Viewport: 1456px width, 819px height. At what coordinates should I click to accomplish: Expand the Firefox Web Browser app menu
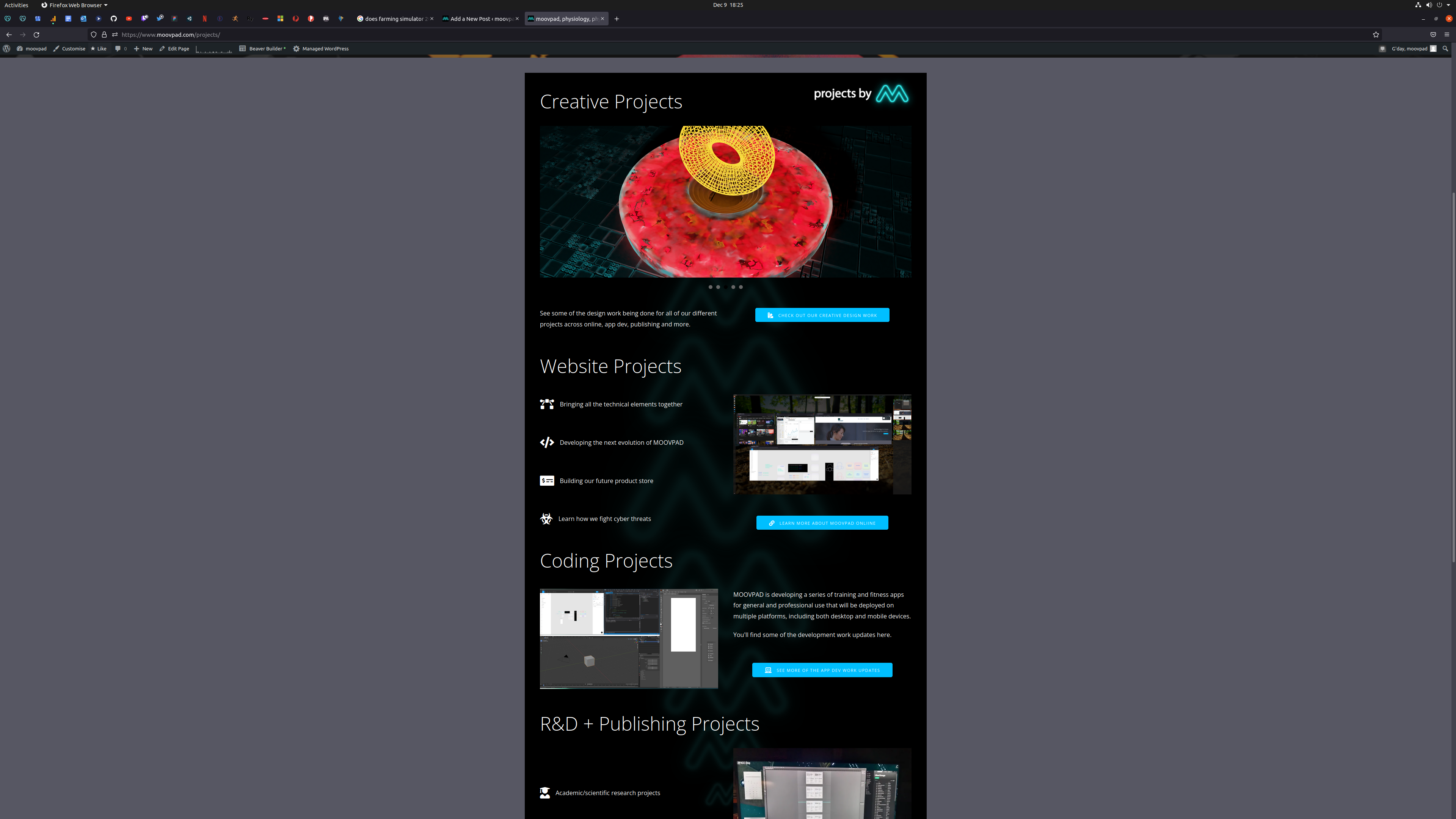coord(74,5)
